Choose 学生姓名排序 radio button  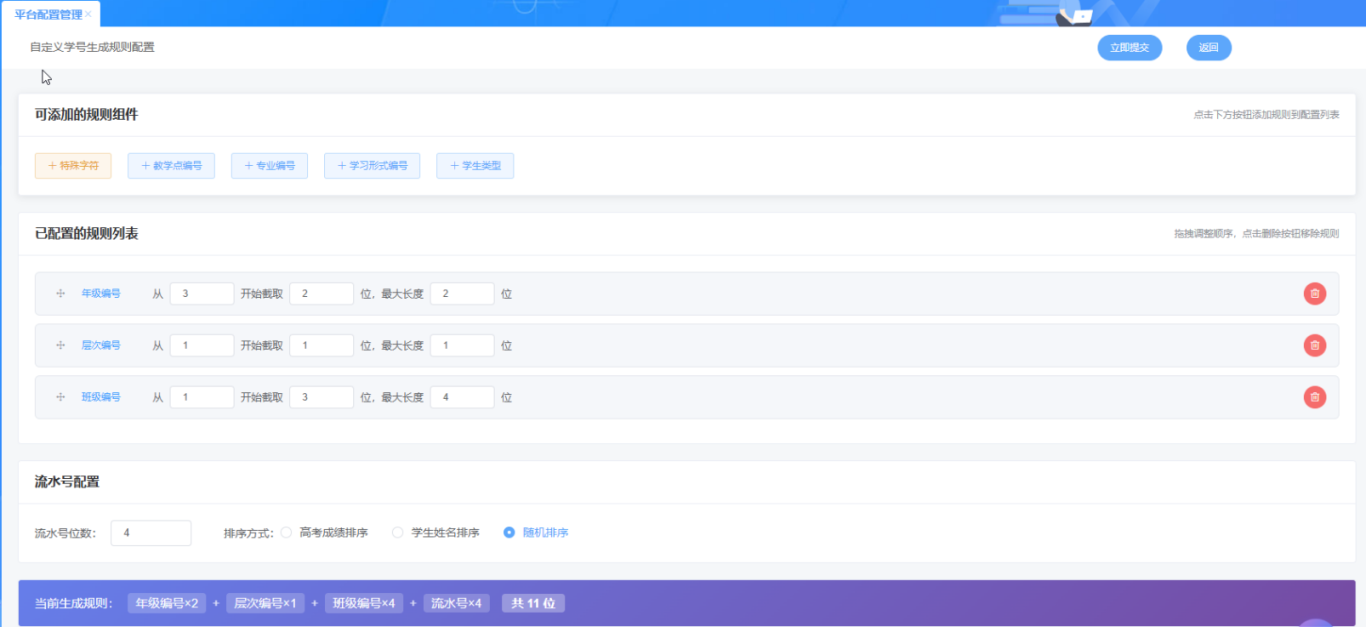coord(398,533)
